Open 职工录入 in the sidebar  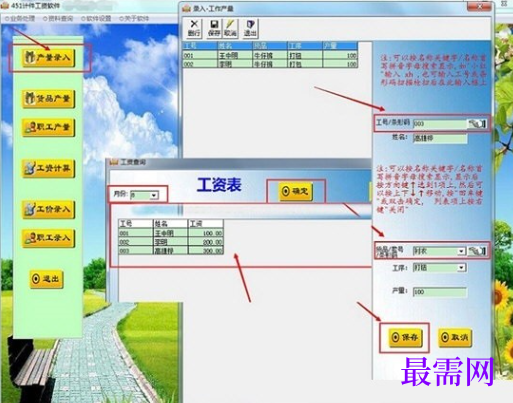(48, 238)
